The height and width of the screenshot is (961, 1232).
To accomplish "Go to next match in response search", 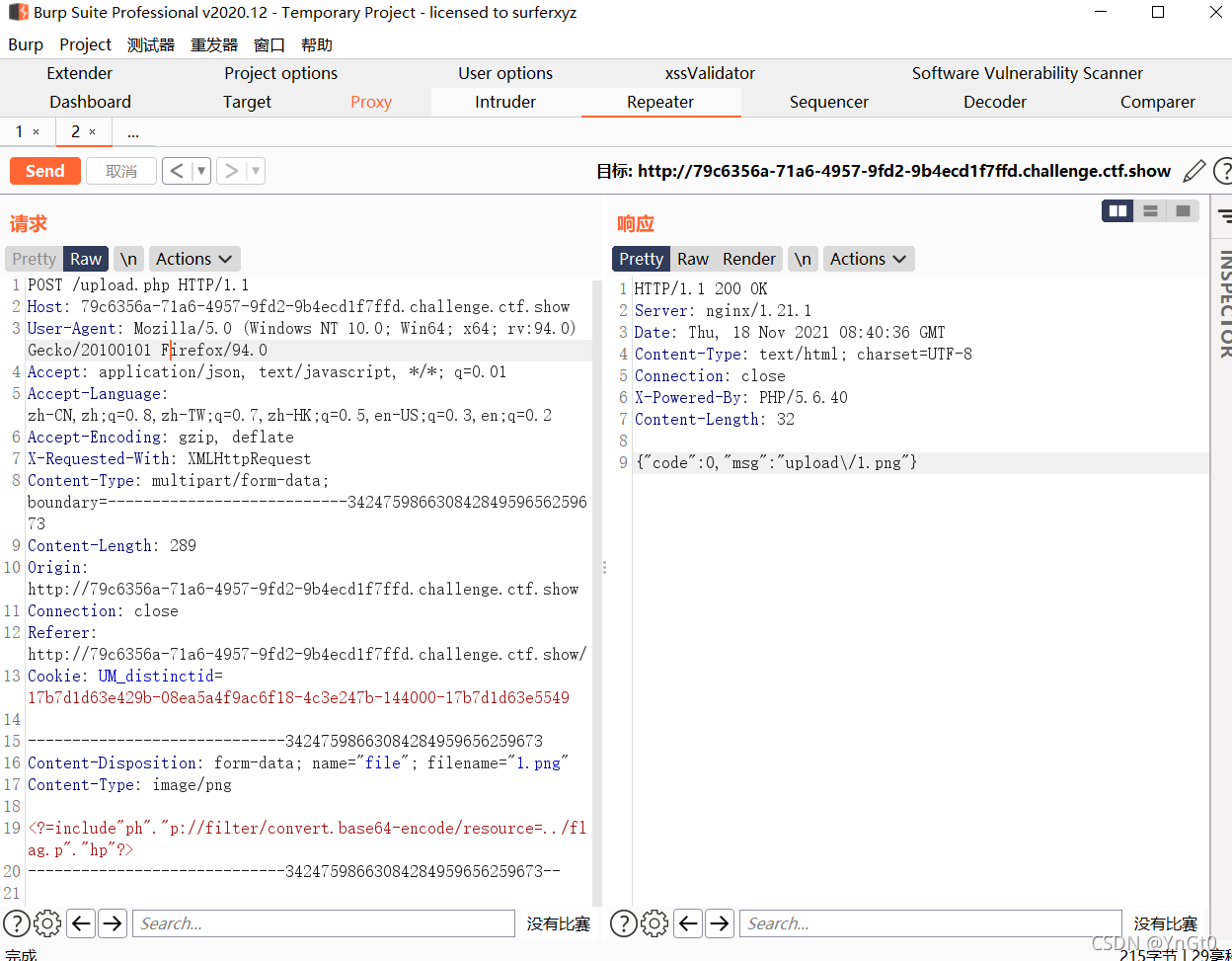I will 720,923.
